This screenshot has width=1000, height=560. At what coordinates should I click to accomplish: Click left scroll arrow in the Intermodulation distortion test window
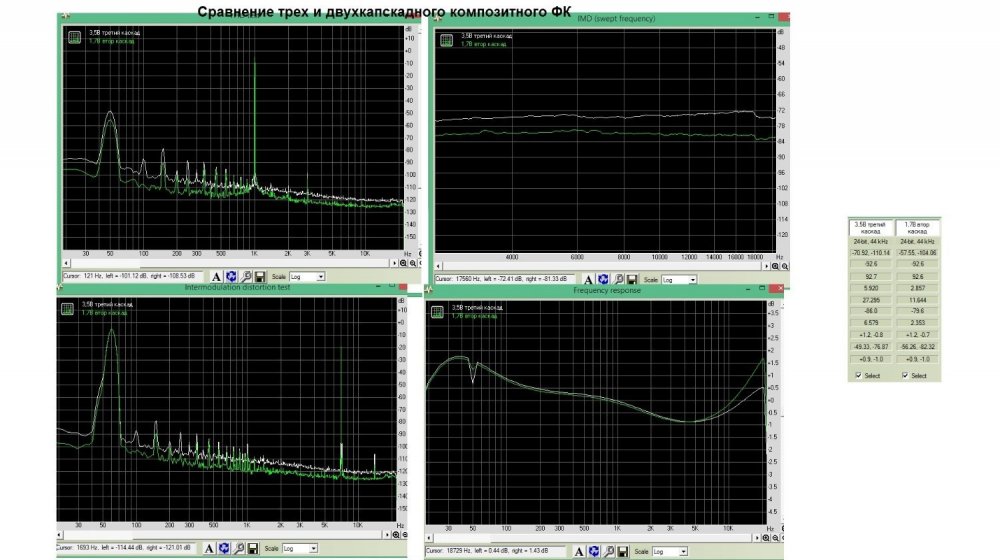60,534
